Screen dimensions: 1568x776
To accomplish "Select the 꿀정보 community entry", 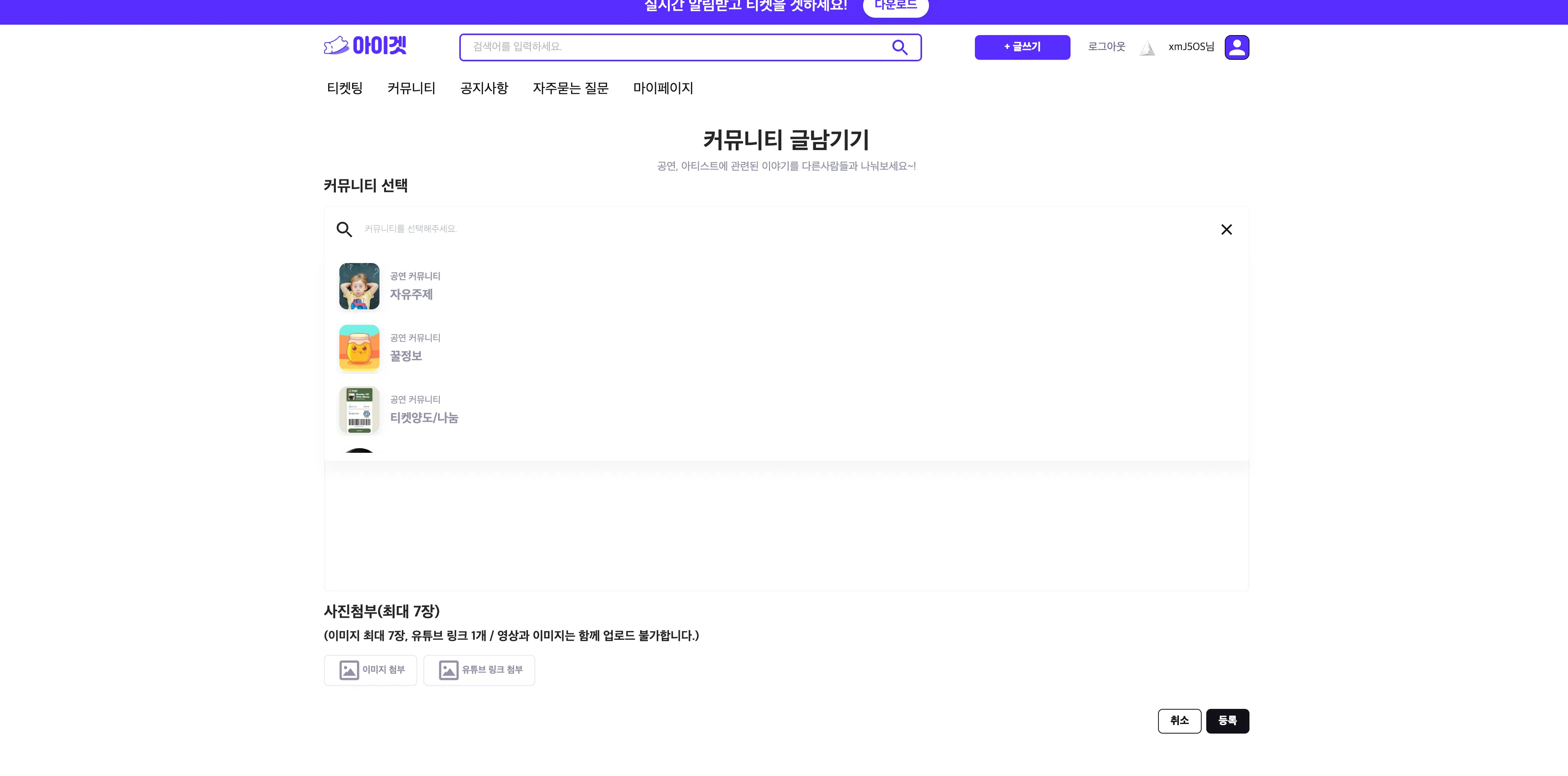I will pos(405,348).
